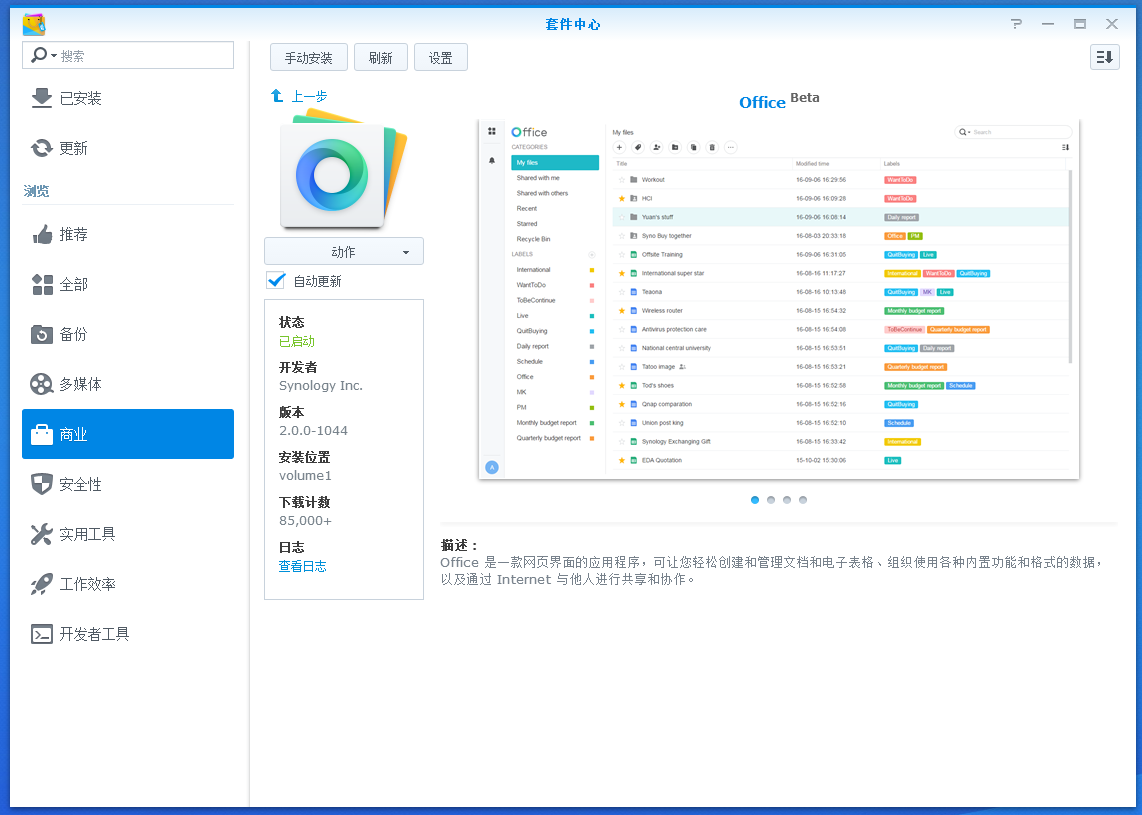Click the rocket icon beside 工作效率
Screen dimensions: 1142x815
coord(42,584)
